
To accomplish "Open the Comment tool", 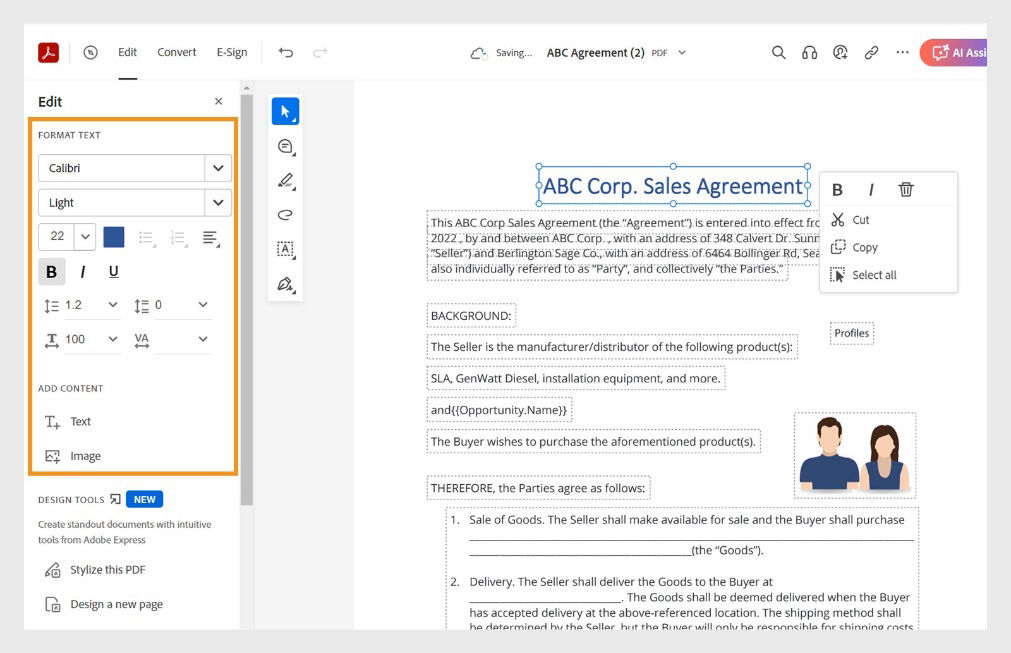I will [285, 146].
